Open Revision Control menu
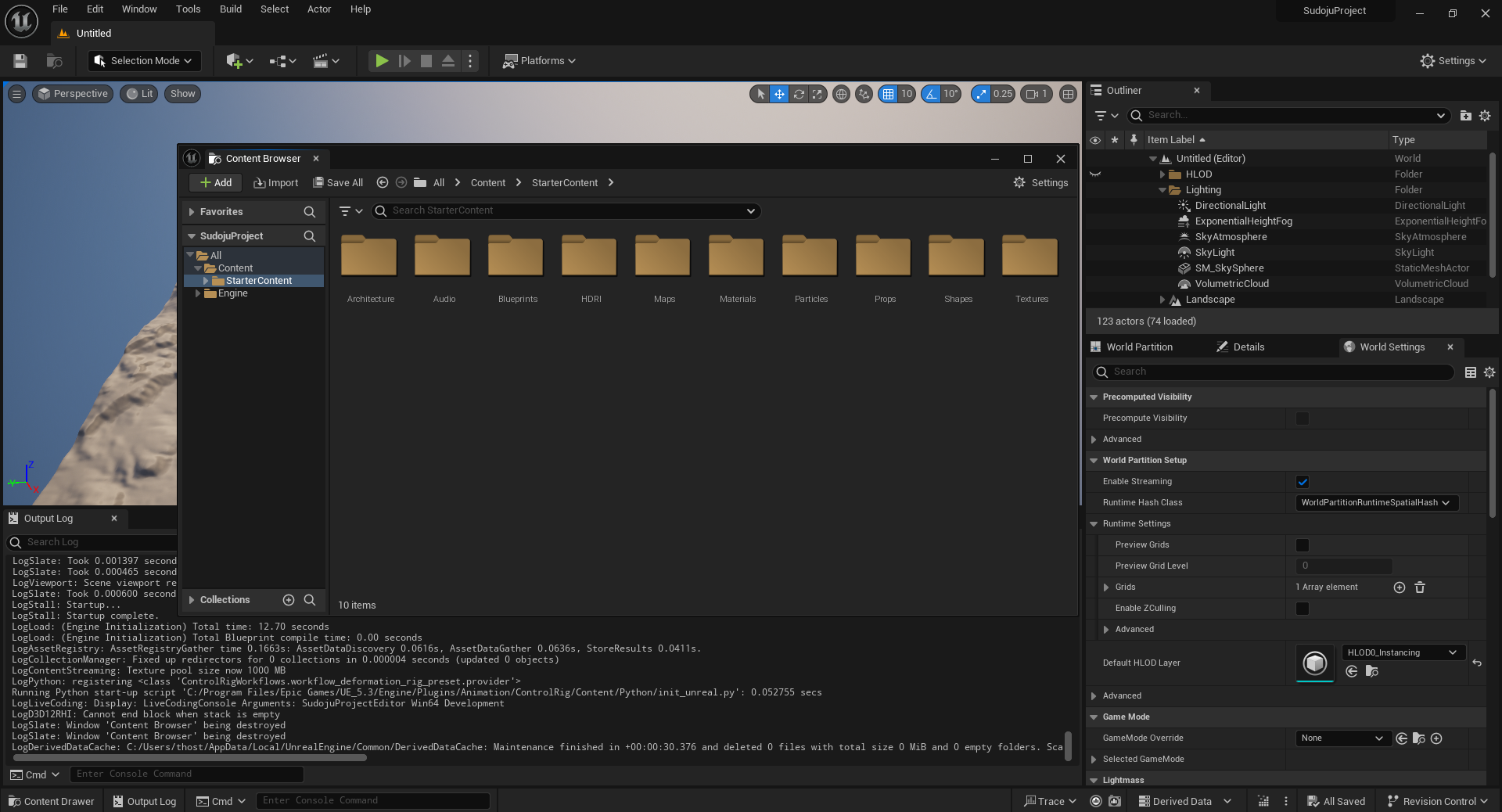The image size is (1502, 812). point(1437,801)
